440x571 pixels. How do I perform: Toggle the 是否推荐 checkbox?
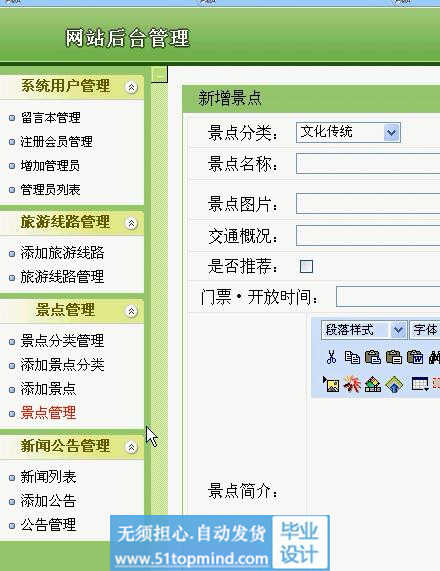coord(306,266)
